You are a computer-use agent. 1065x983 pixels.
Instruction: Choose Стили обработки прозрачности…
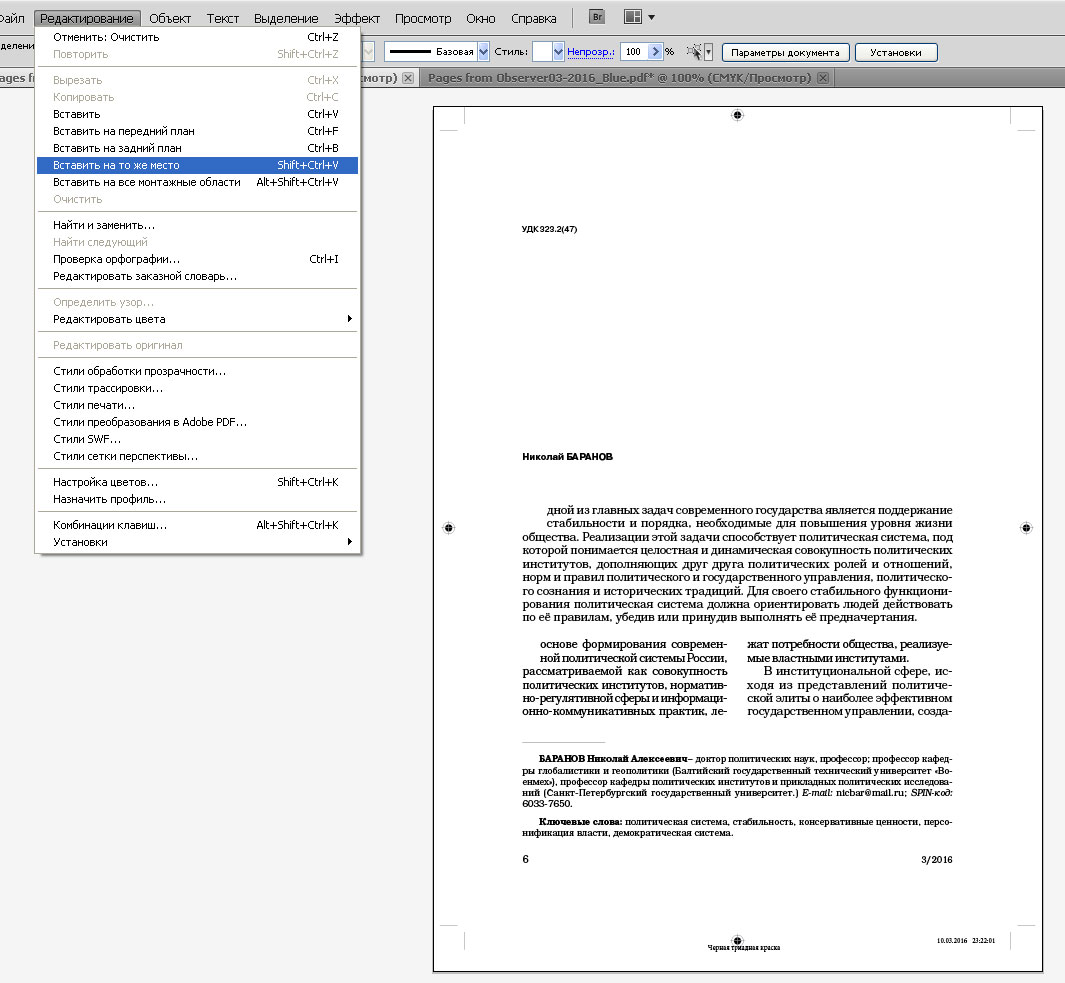coord(197,371)
